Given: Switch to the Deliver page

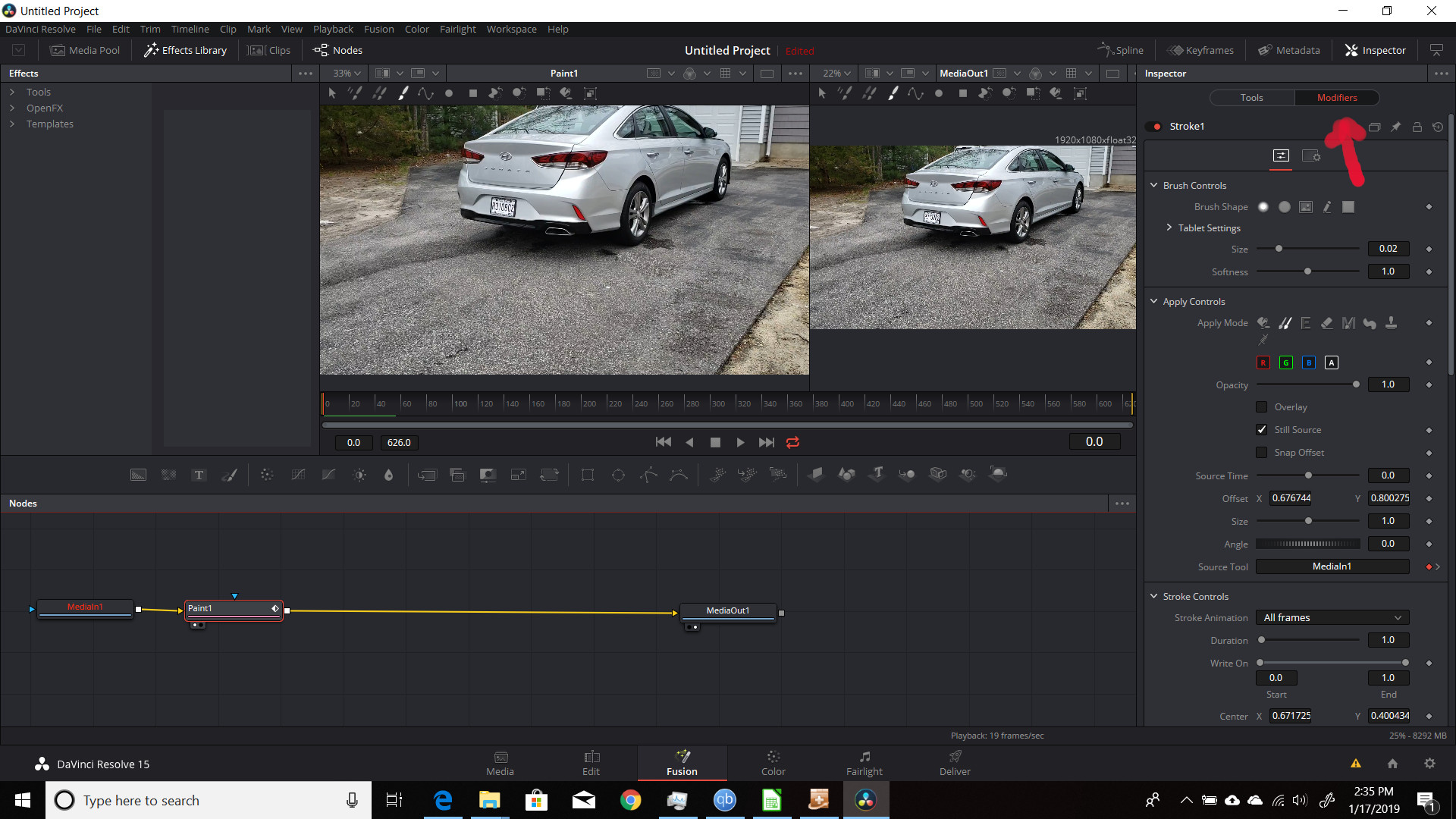Looking at the screenshot, I should pos(955,763).
